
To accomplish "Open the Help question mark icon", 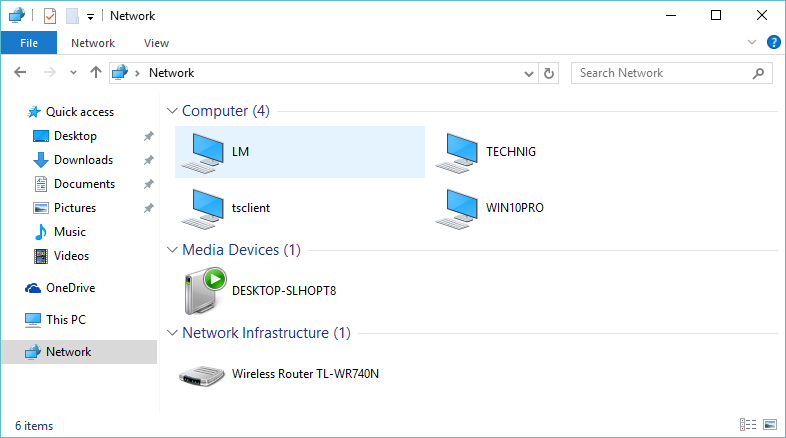I will [x=773, y=43].
